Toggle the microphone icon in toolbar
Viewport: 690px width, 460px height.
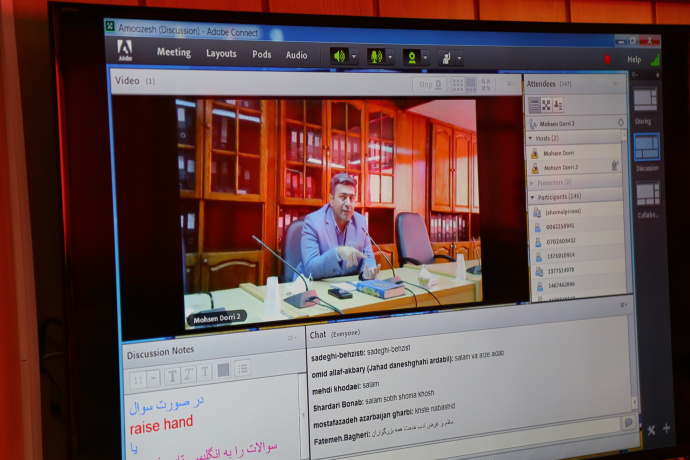tap(375, 57)
